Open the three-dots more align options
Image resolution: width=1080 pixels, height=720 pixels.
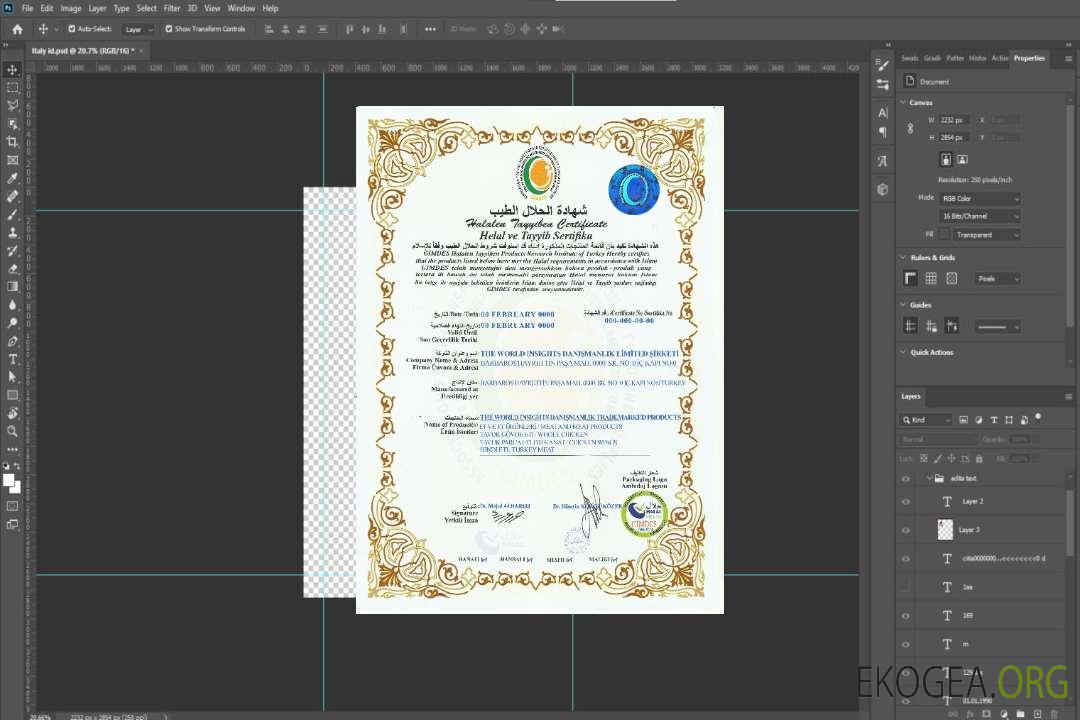[x=430, y=29]
